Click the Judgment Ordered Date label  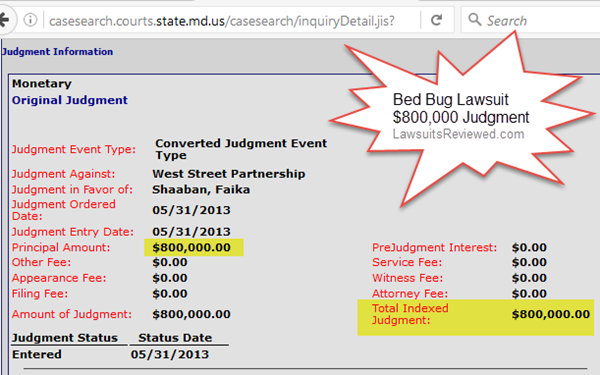click(64, 210)
